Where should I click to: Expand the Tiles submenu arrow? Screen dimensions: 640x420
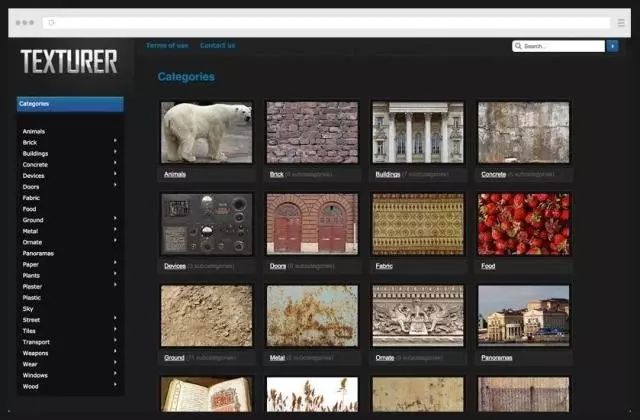115,329
